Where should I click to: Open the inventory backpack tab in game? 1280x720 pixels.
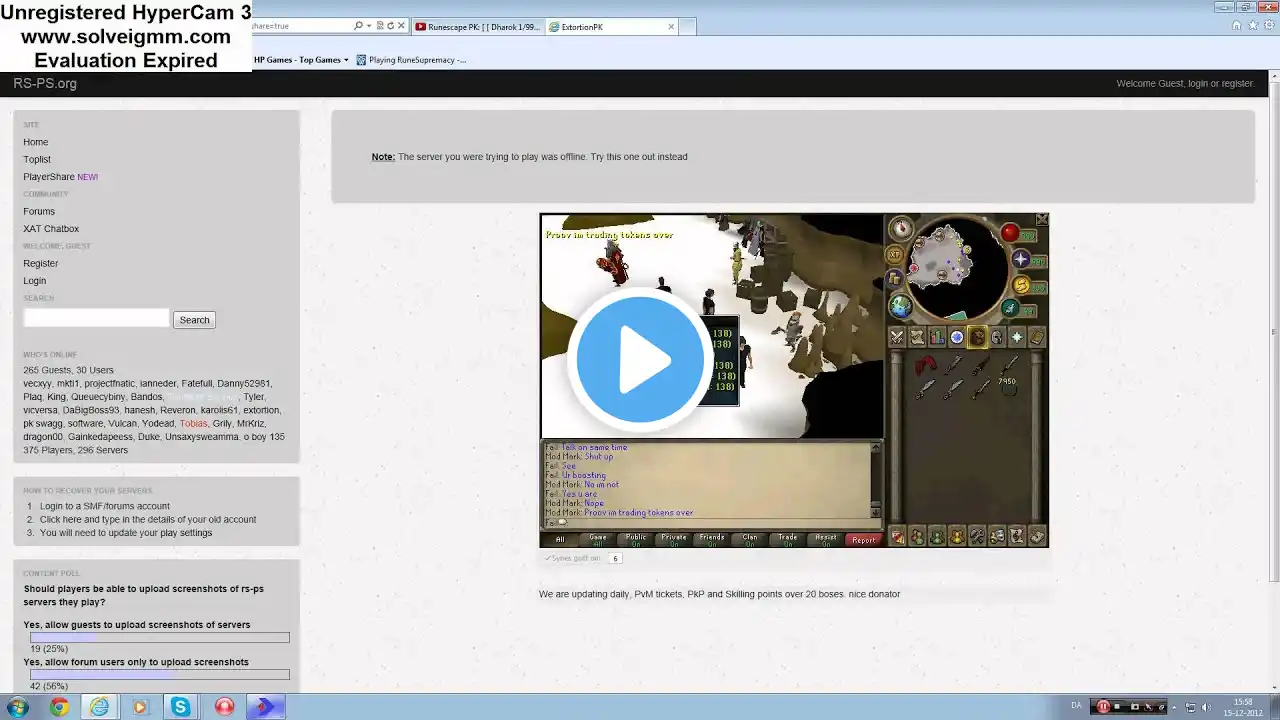977,337
